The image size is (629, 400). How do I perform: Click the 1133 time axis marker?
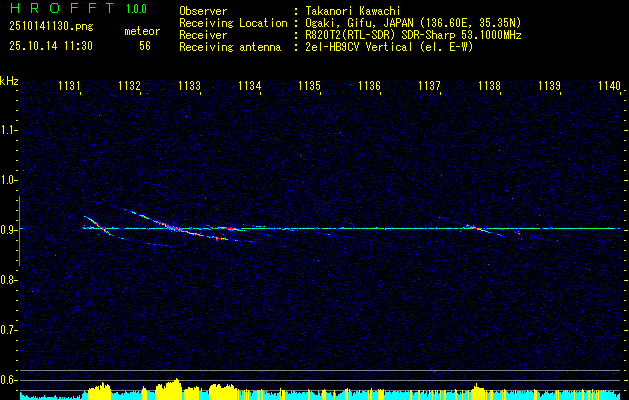click(x=189, y=85)
